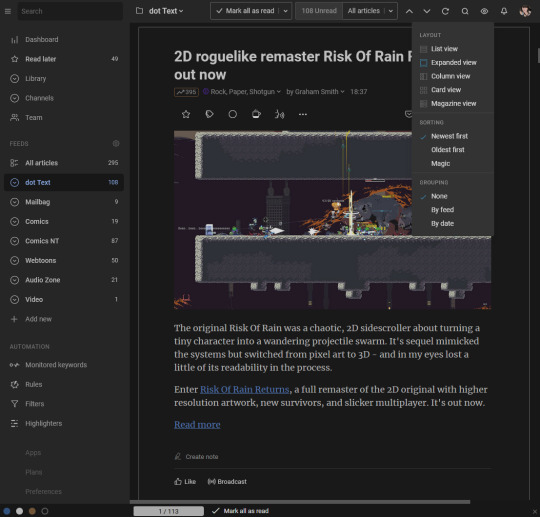Open All articles filter dropdown arrow
Viewport: 540px width, 517px height.
click(x=391, y=11)
